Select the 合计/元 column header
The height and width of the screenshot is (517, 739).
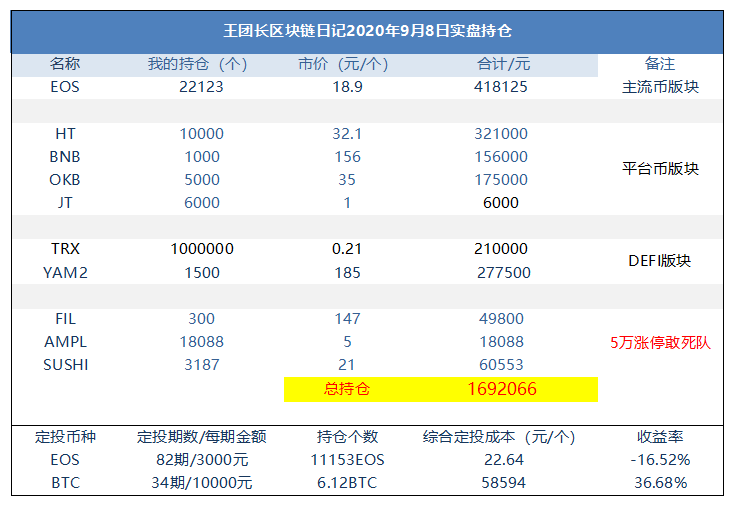point(503,64)
